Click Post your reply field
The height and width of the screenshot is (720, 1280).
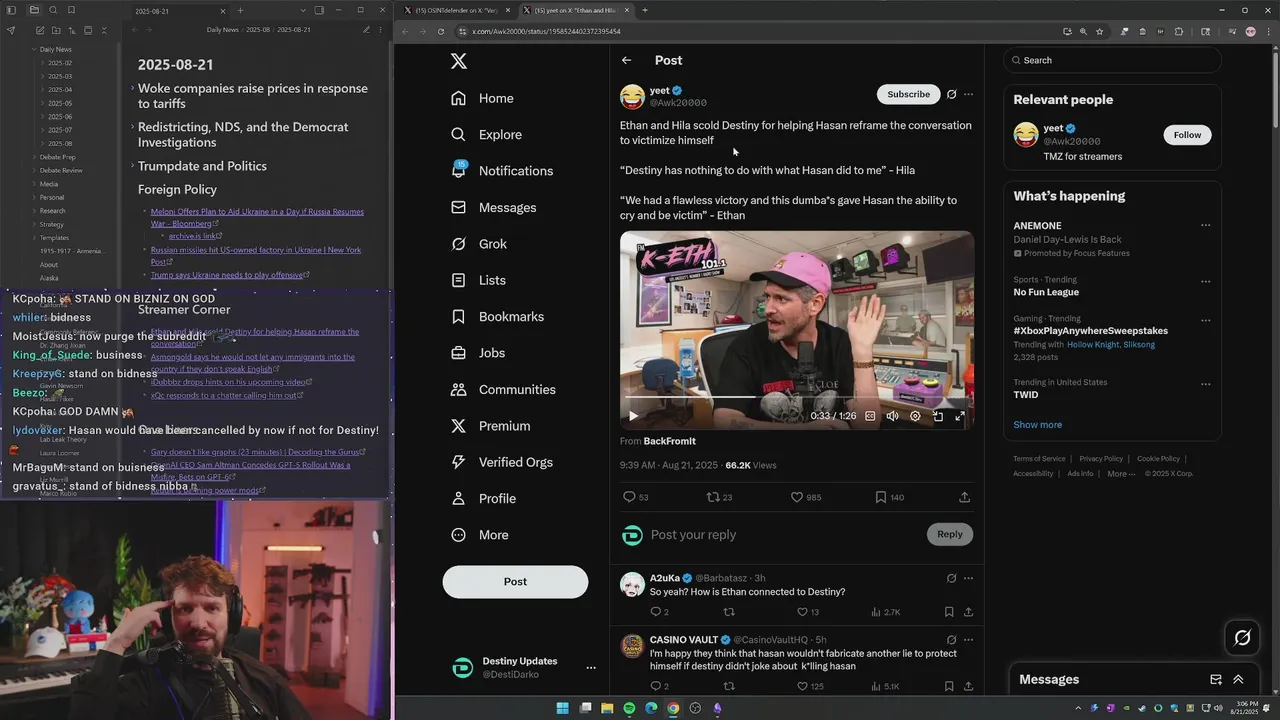[785, 535]
